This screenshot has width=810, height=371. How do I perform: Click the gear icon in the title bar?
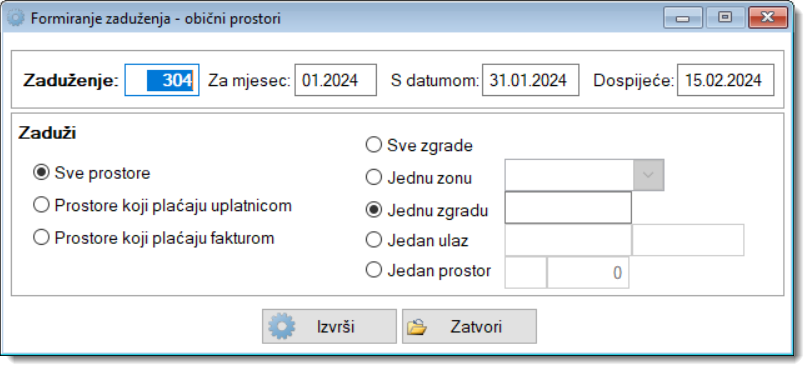click(16, 18)
